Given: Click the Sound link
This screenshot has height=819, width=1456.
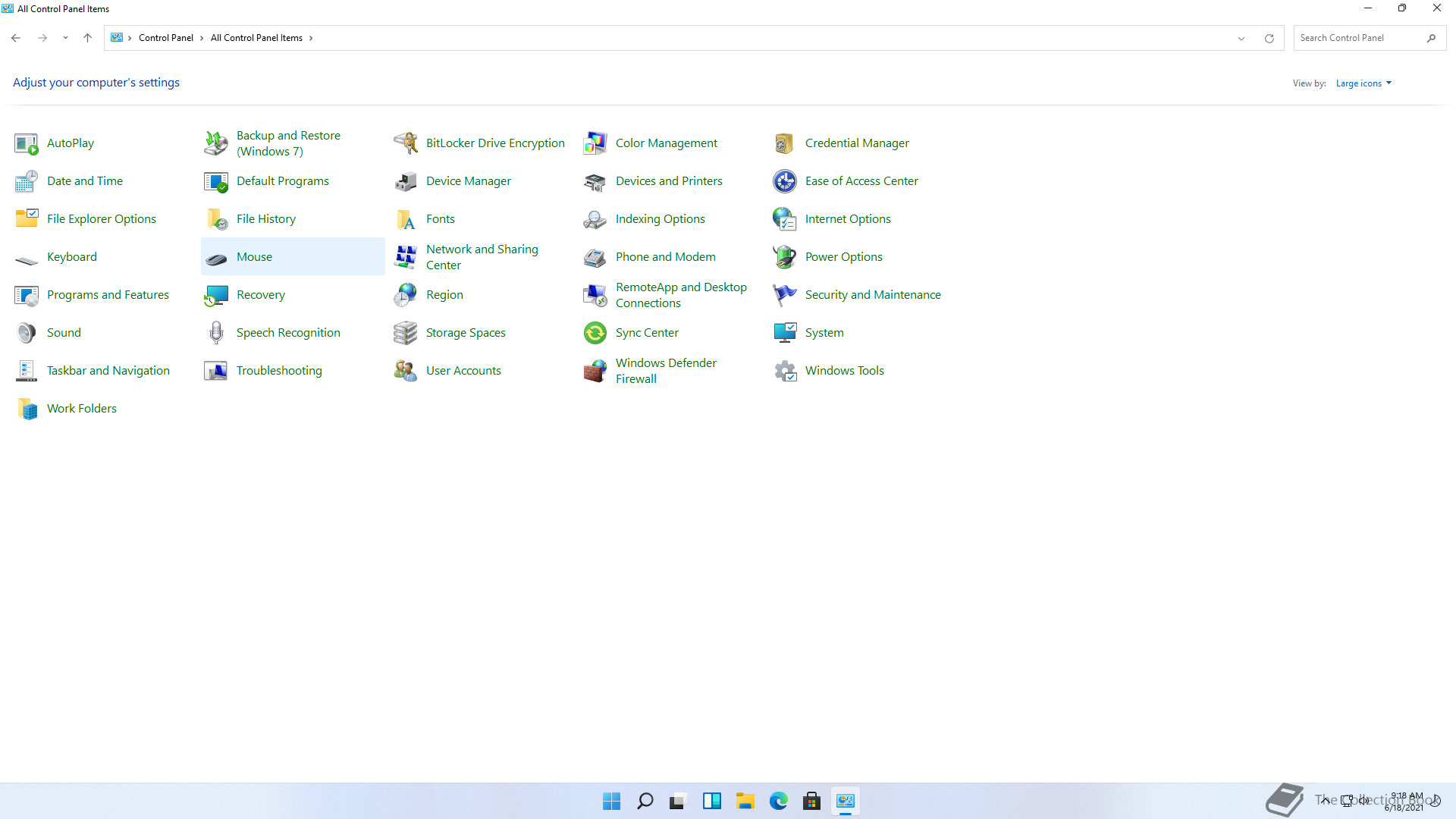Looking at the screenshot, I should 64,332.
